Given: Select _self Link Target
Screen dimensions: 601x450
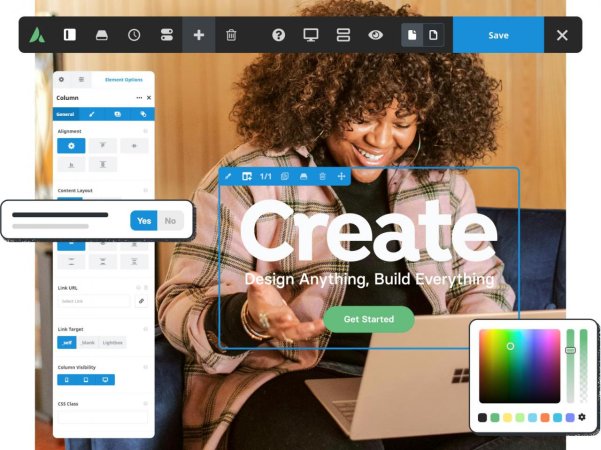Looking at the screenshot, I should (67, 342).
